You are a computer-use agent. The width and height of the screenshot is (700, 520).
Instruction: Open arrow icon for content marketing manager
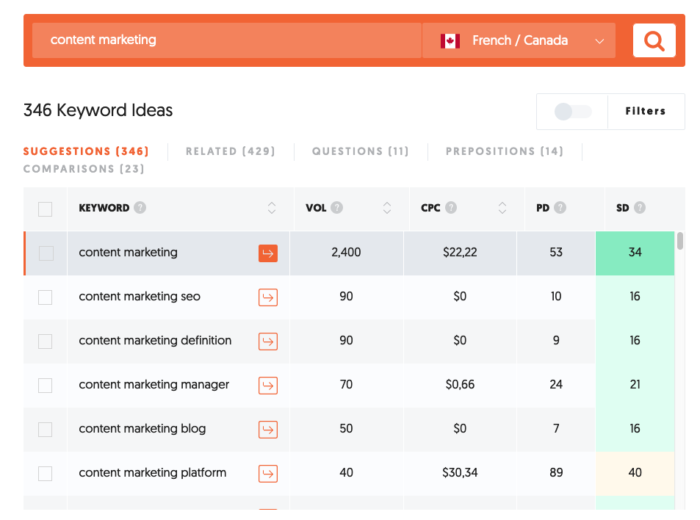pyautogui.click(x=268, y=385)
